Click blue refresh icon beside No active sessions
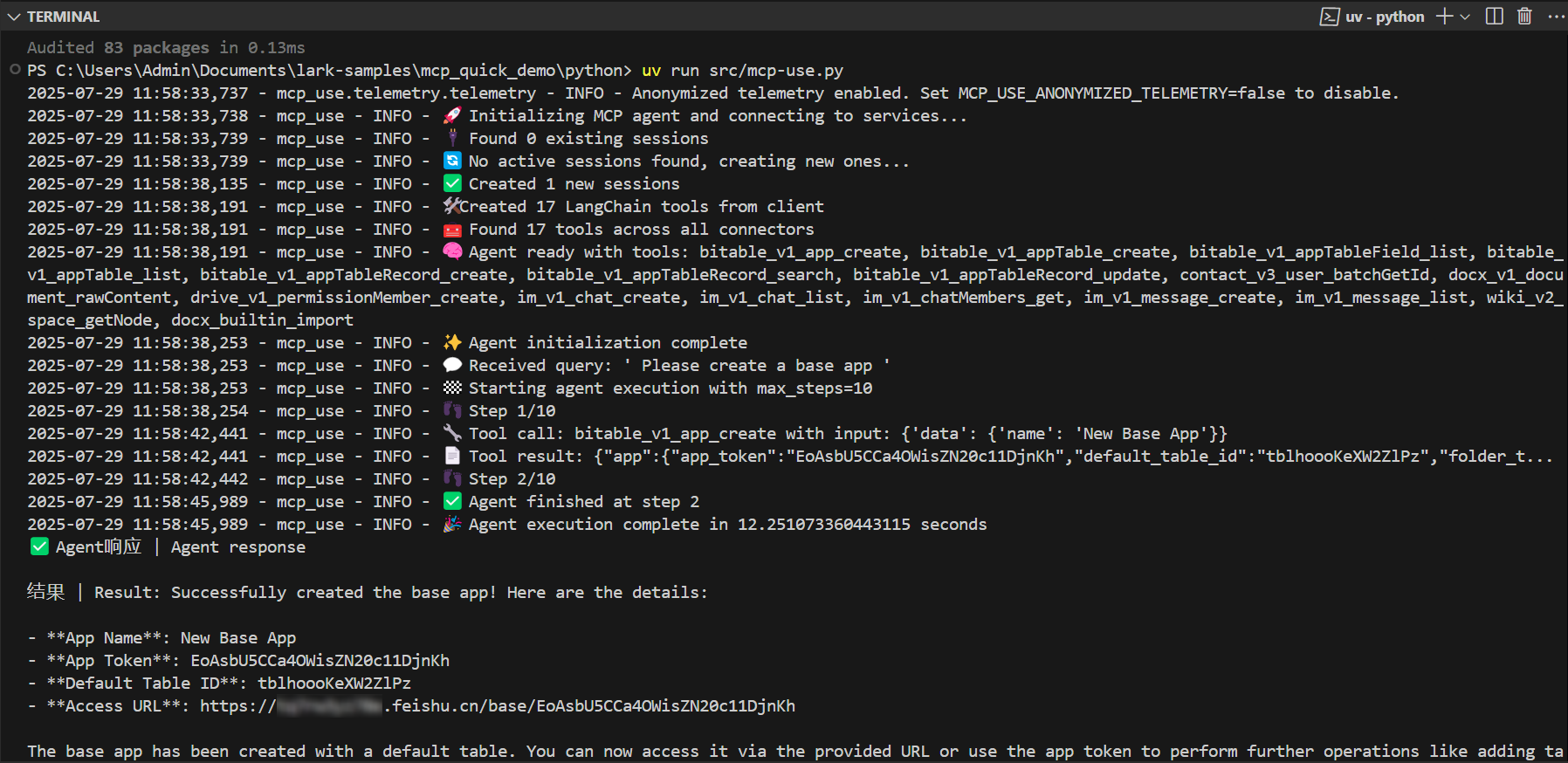The height and width of the screenshot is (763, 1568). coord(452,161)
